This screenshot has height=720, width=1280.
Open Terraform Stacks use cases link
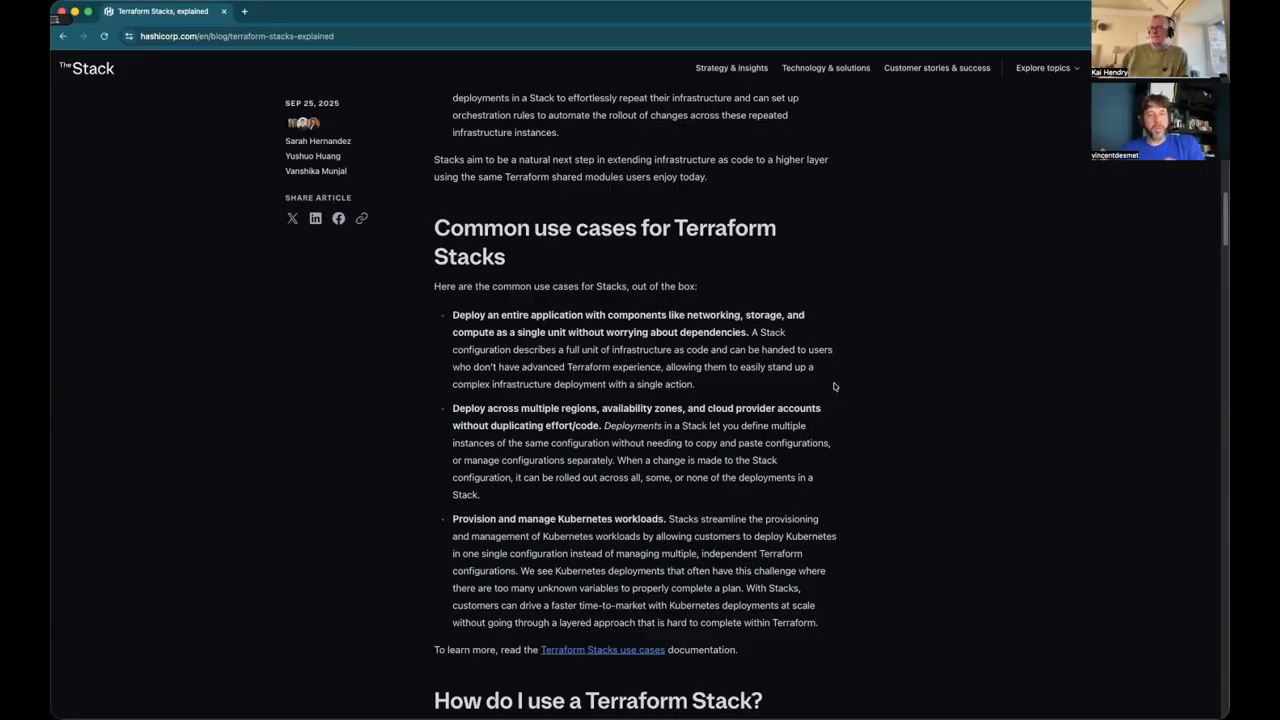click(602, 650)
